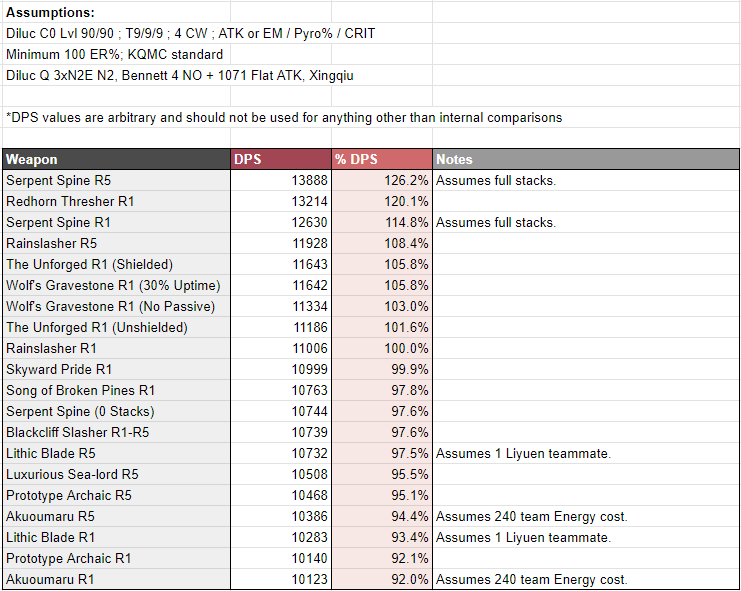Click the DPS values arbitrary disclaimer text

pyautogui.click(x=284, y=118)
